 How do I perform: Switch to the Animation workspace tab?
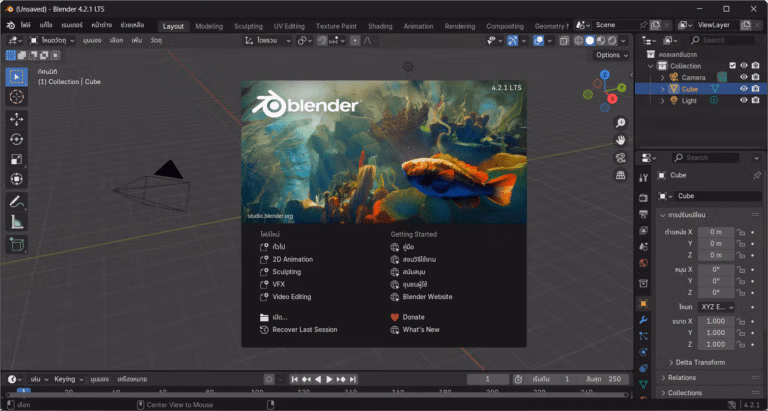tap(418, 26)
